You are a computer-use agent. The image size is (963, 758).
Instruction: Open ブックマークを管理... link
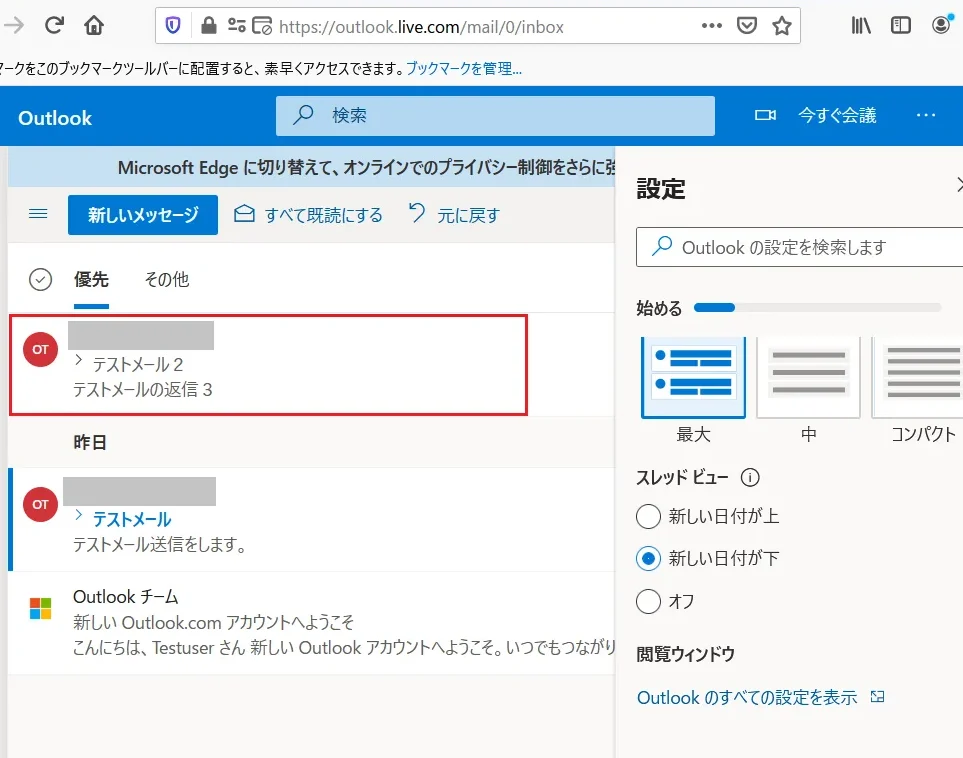coord(464,68)
